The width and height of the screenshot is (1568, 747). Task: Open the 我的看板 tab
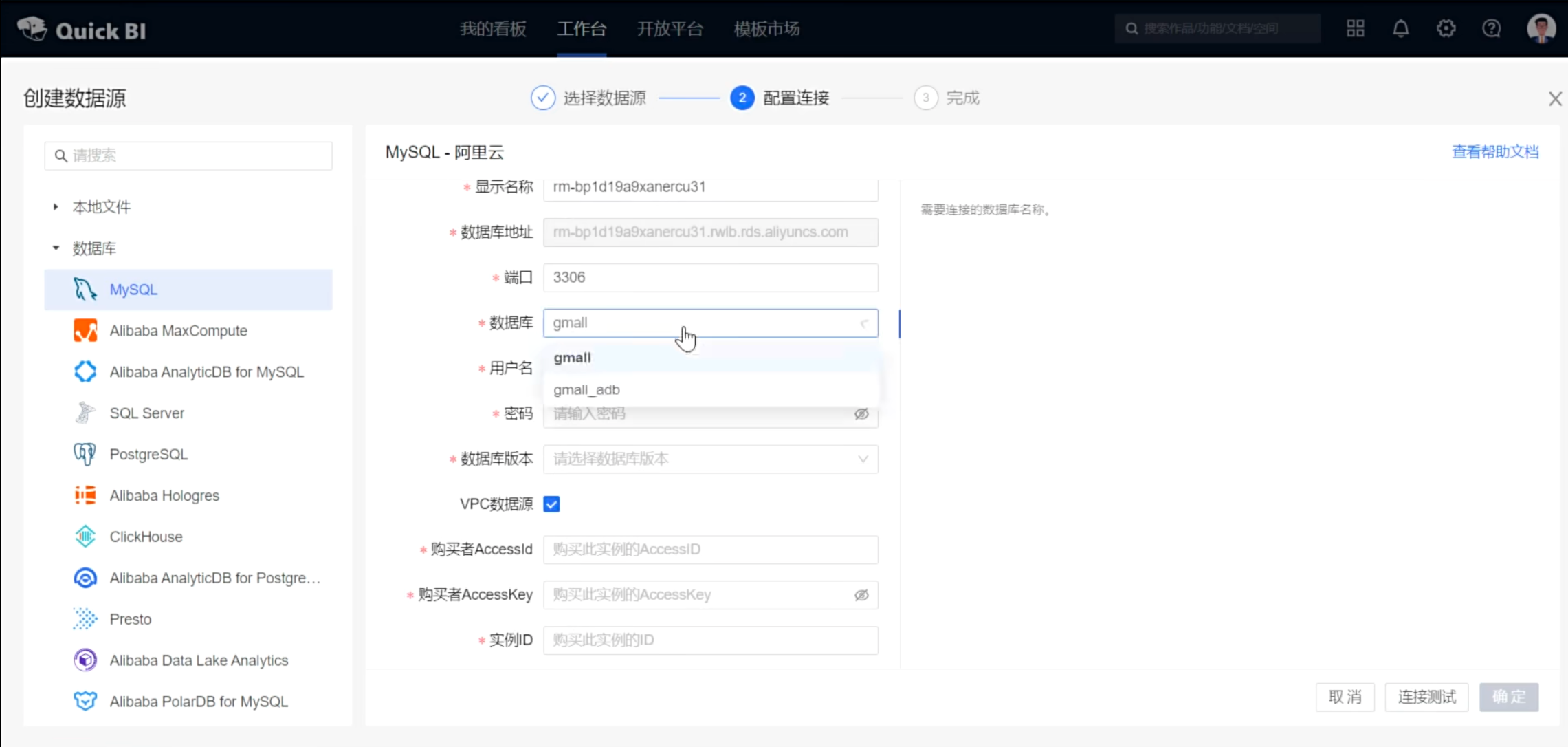coord(493,29)
